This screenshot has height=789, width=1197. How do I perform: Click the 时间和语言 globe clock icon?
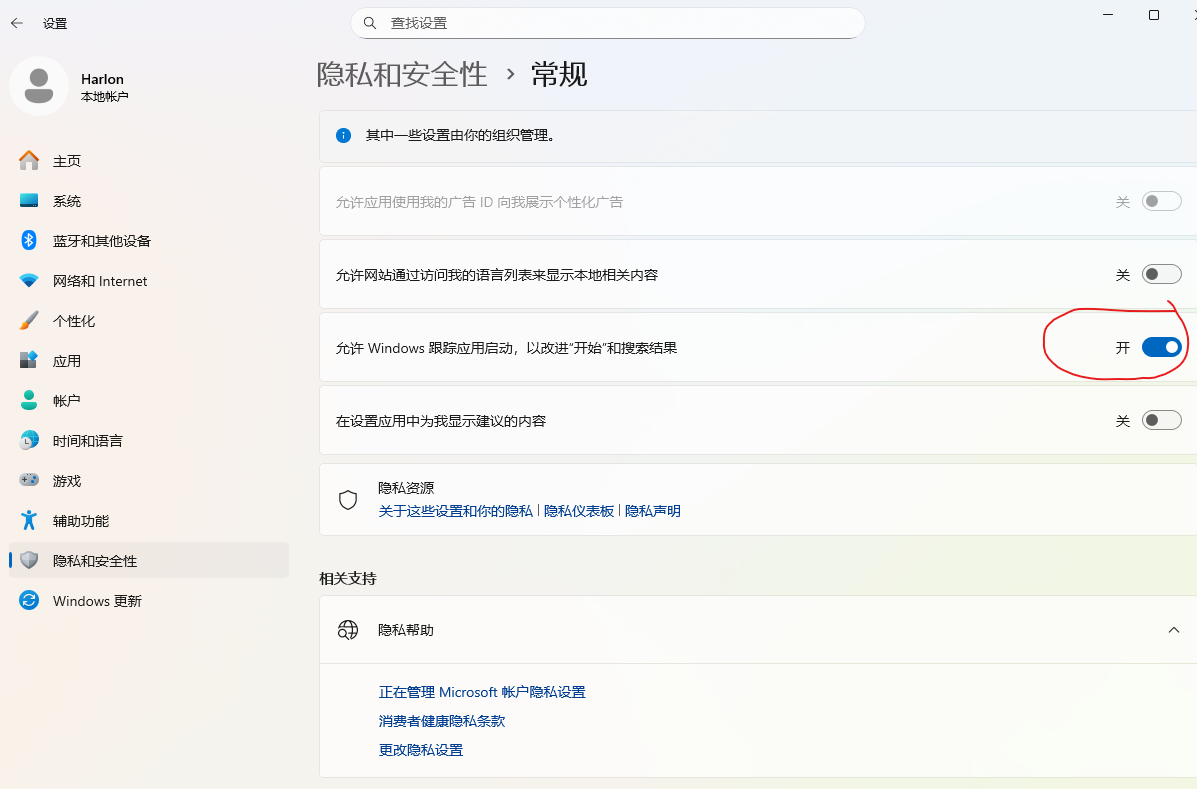pyautogui.click(x=29, y=441)
